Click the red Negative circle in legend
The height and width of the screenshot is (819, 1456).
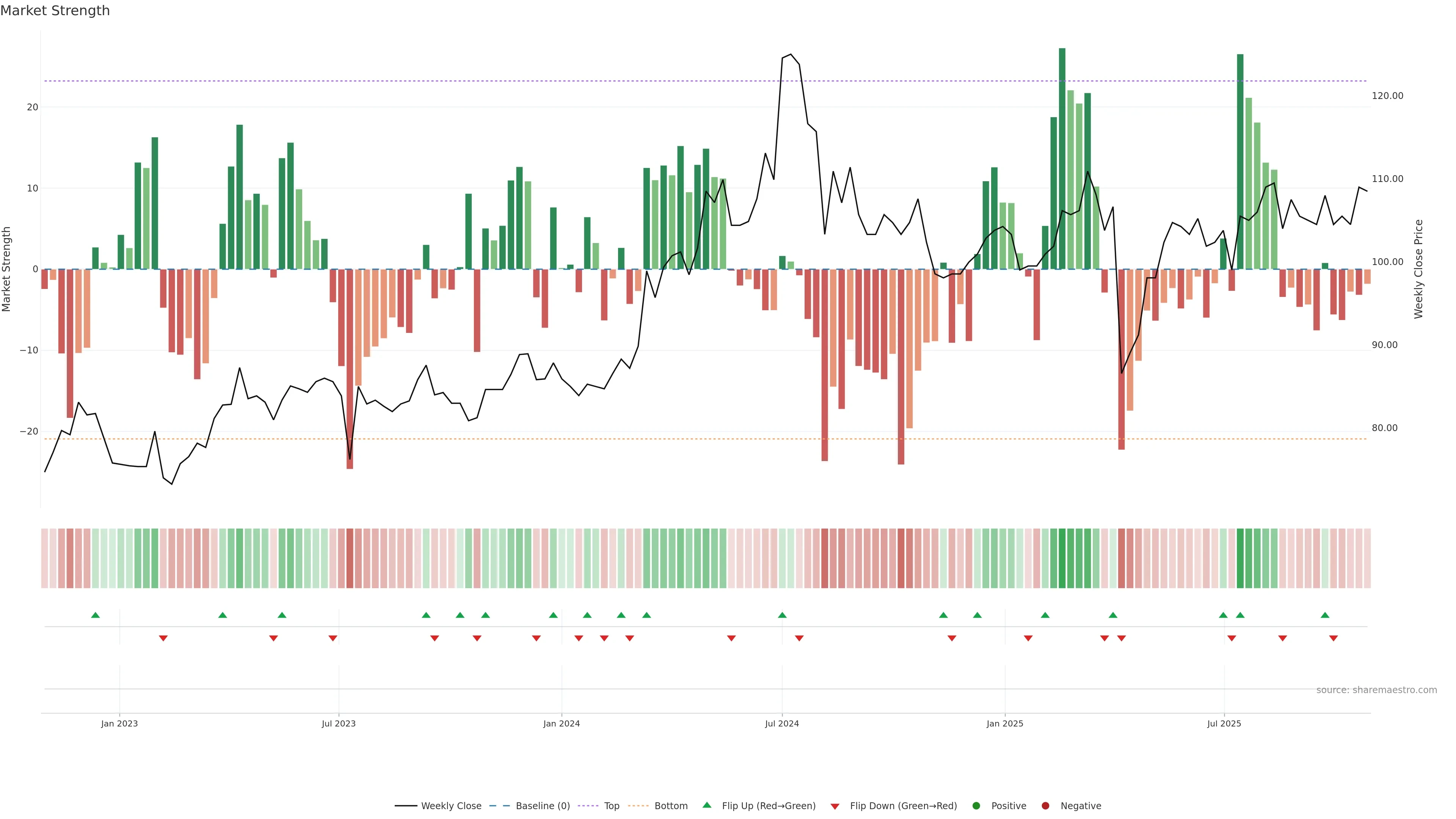click(x=1045, y=805)
